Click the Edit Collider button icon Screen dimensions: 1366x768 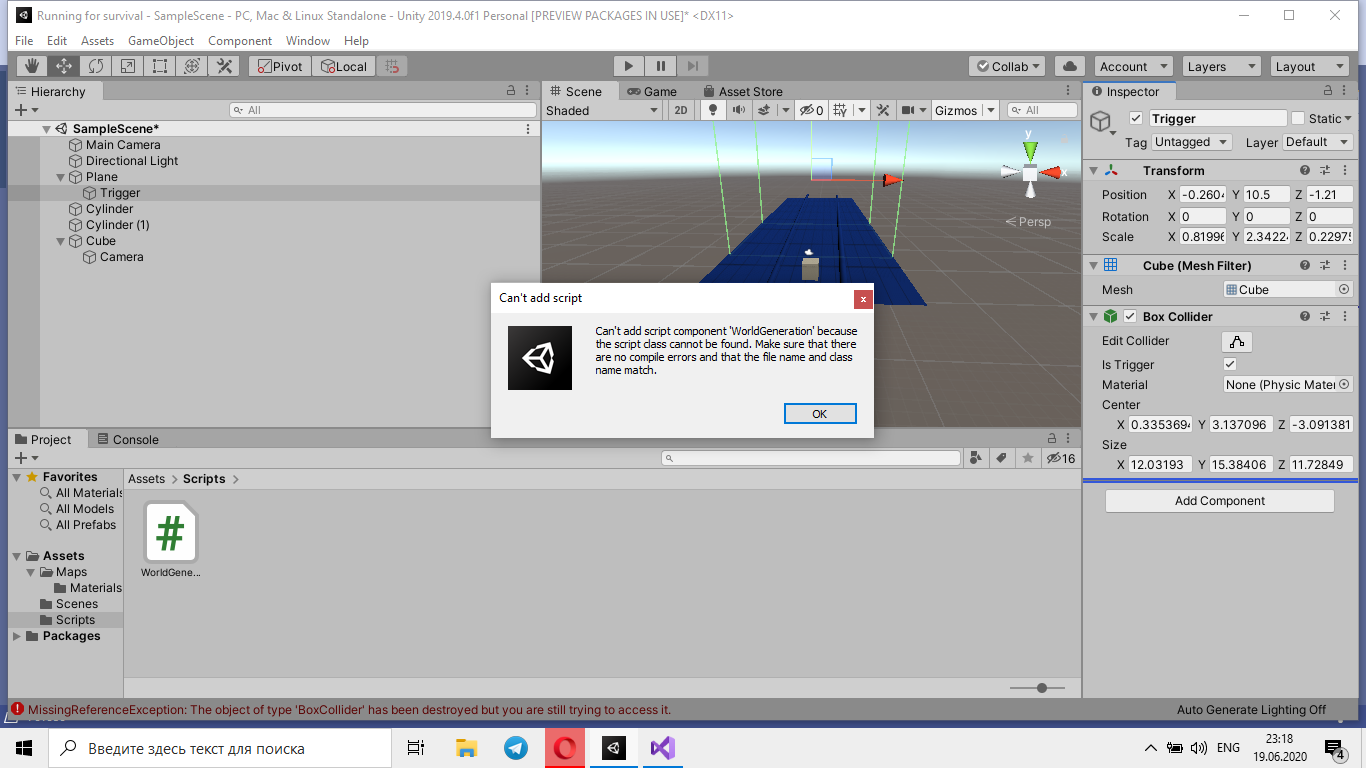(1238, 341)
